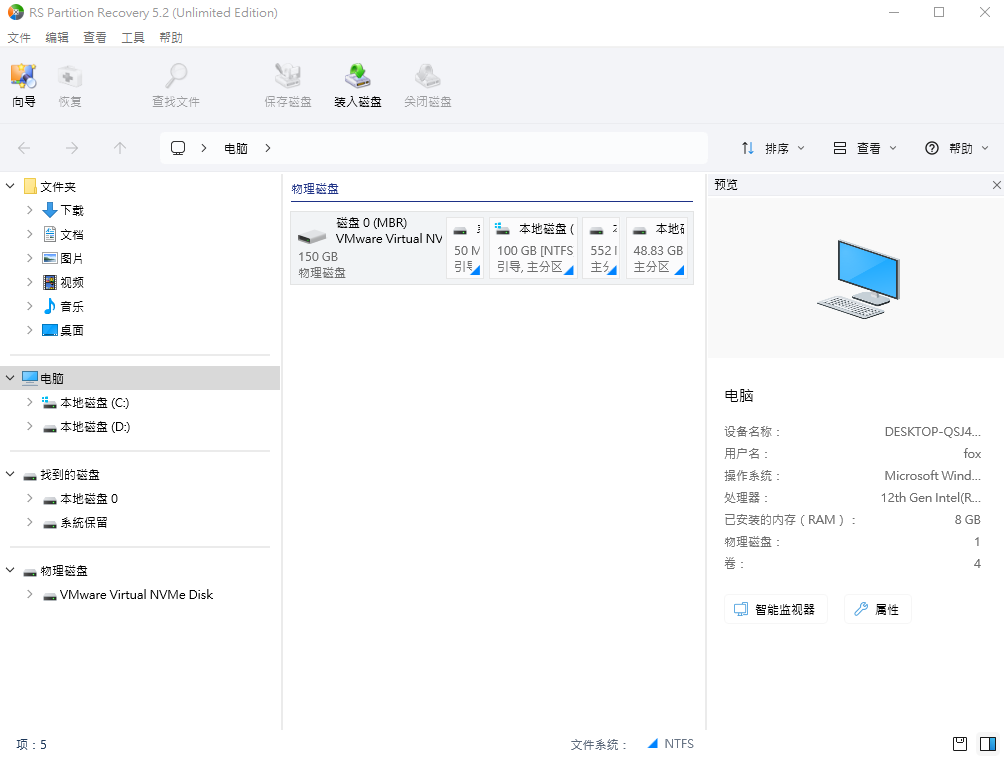Select 视频 videos icon in tree

pyautogui.click(x=49, y=282)
